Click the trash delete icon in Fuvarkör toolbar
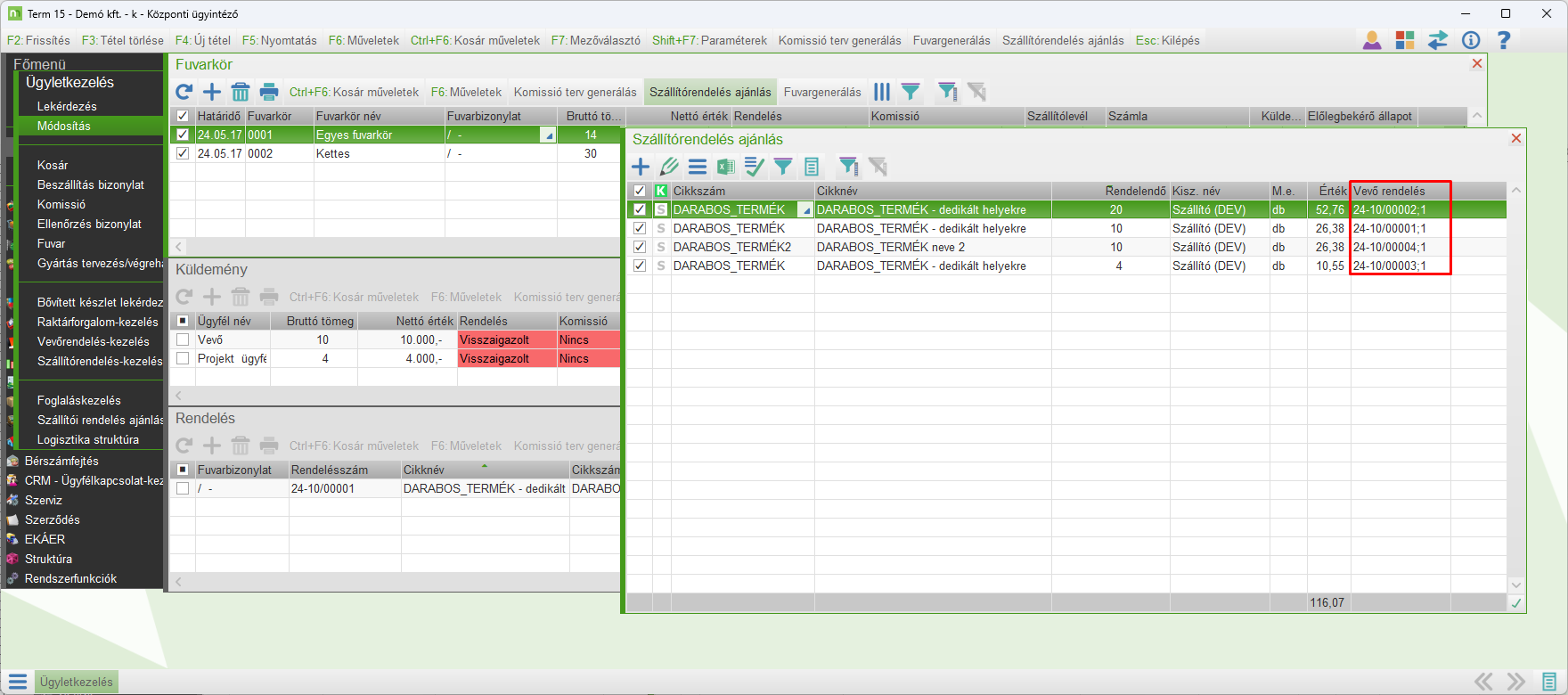 pos(241,92)
